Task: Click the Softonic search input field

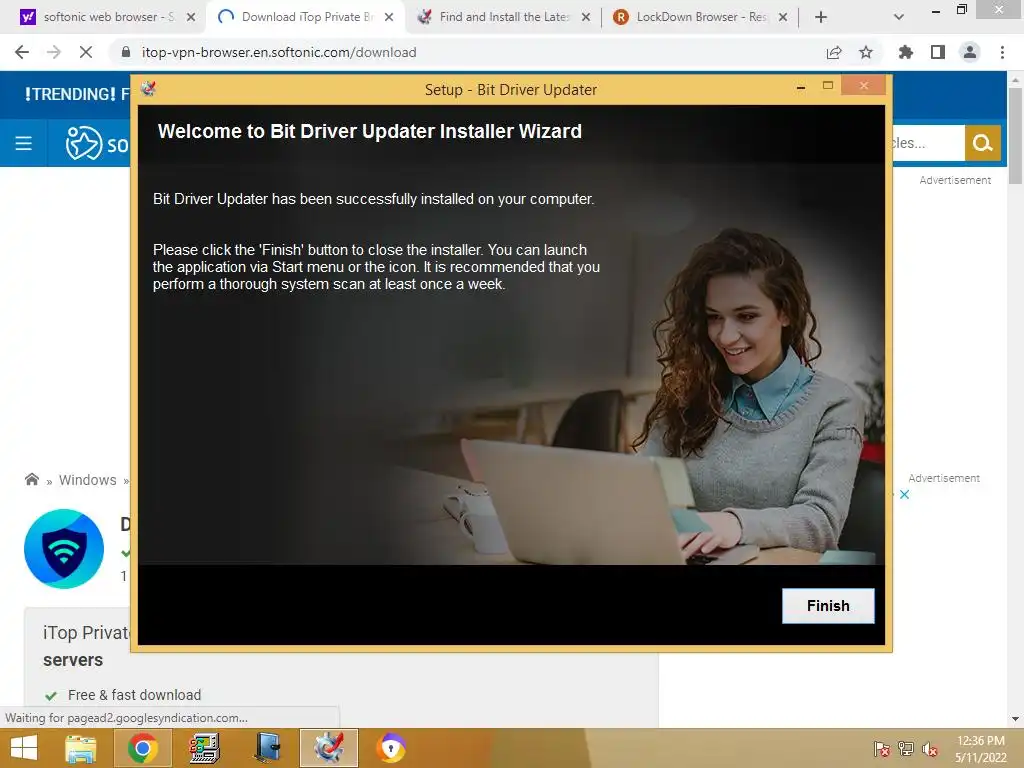Action: point(929,143)
